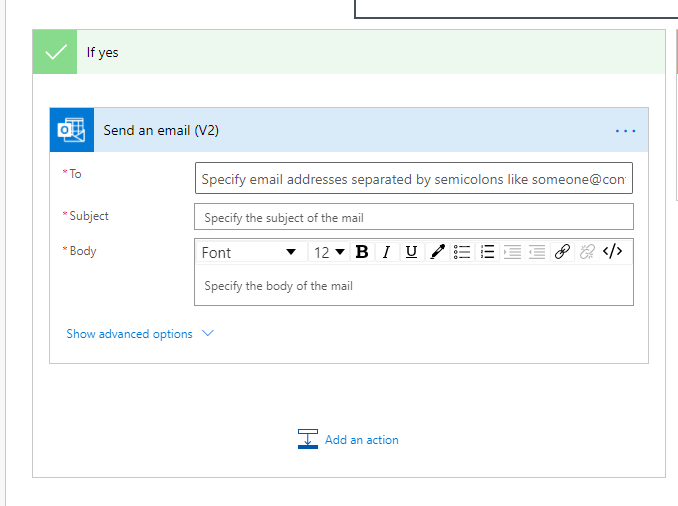
Task: Click the increase indent icon
Action: (x=512, y=252)
